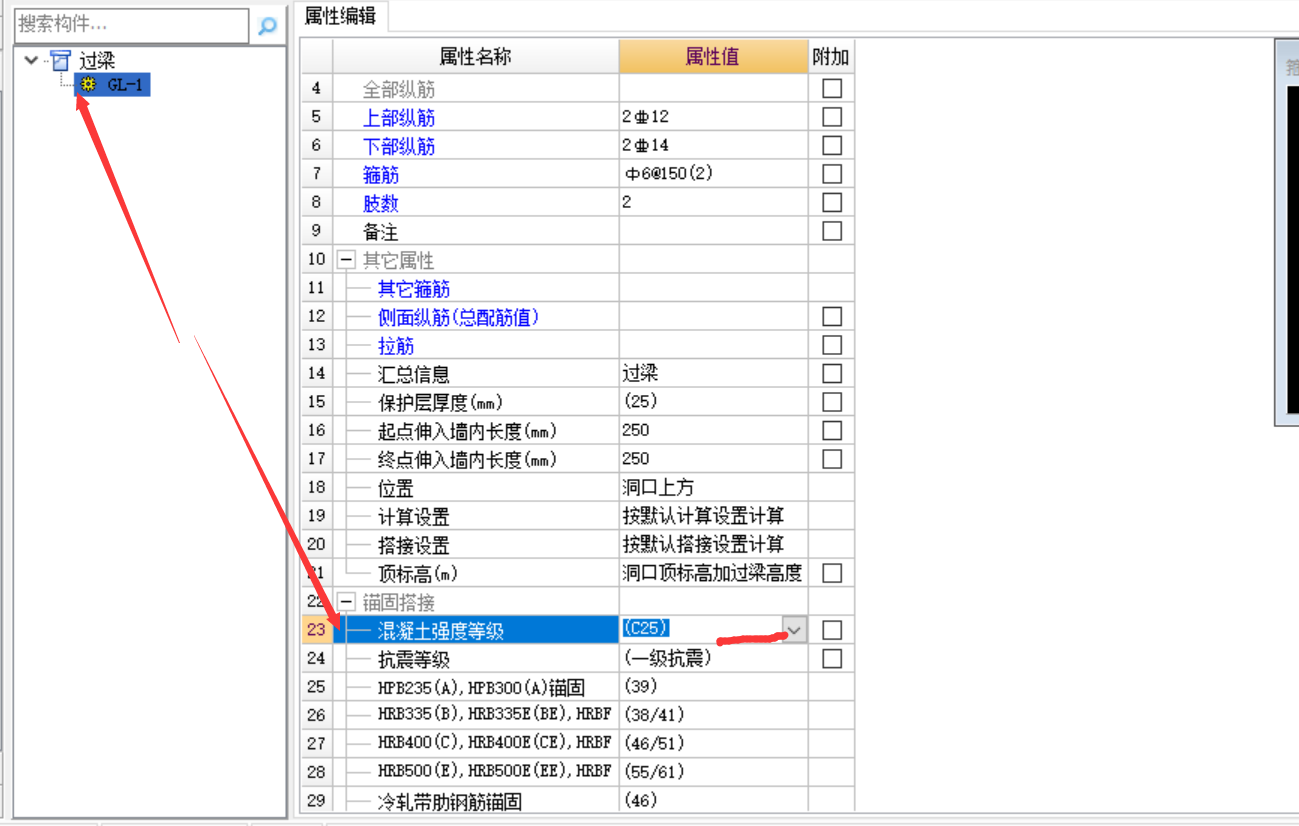Click 位置 value 洞口上方
Viewport: 1299px width, 826px height.
pyautogui.click(x=714, y=488)
